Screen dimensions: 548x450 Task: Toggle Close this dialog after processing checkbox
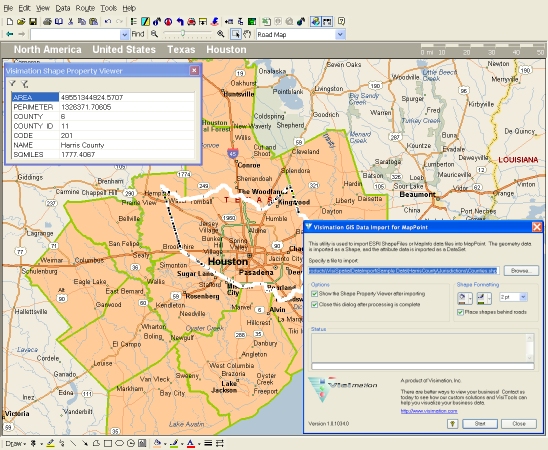tap(314, 305)
